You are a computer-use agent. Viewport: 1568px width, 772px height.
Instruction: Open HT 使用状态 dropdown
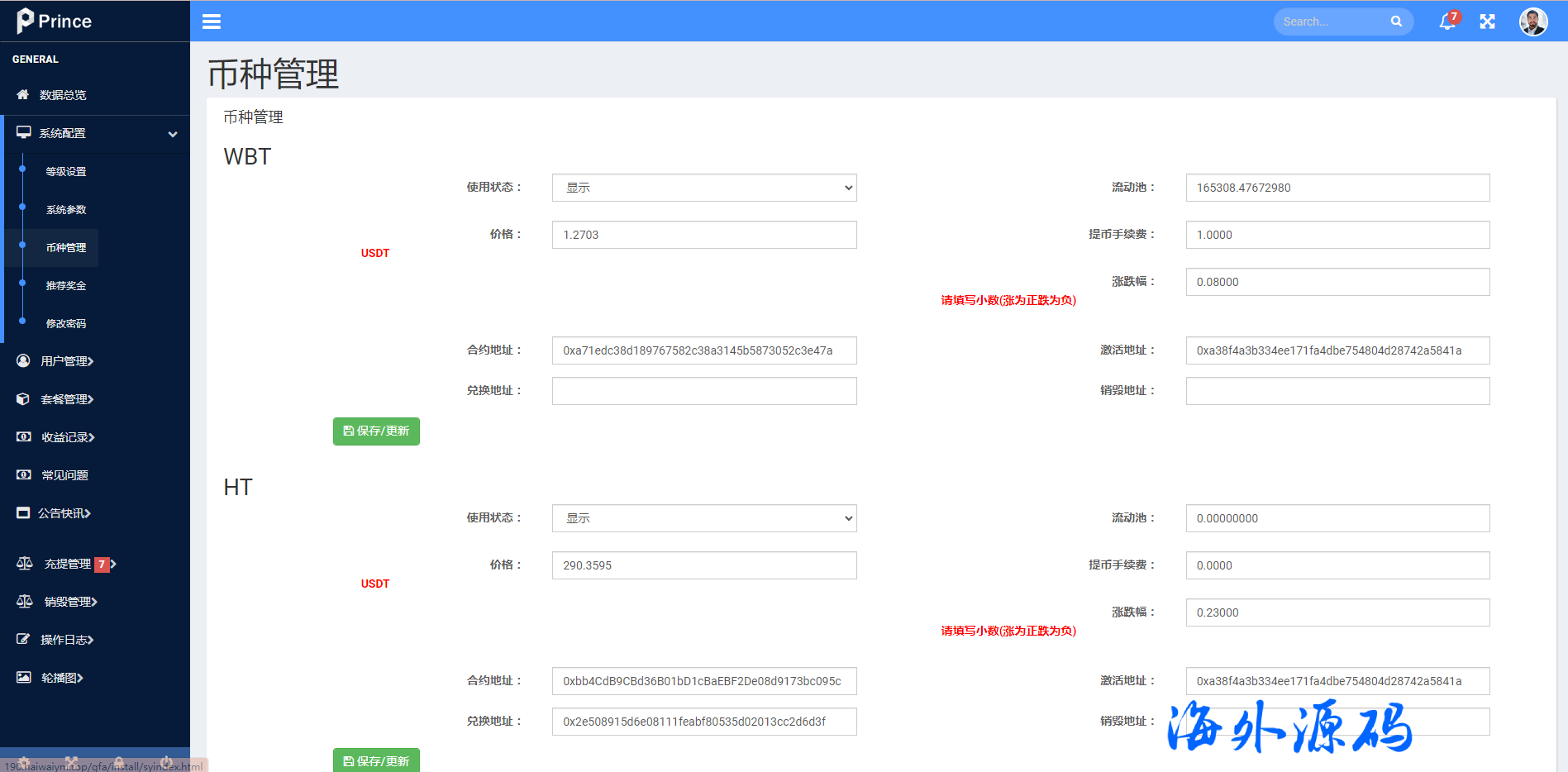(x=703, y=518)
